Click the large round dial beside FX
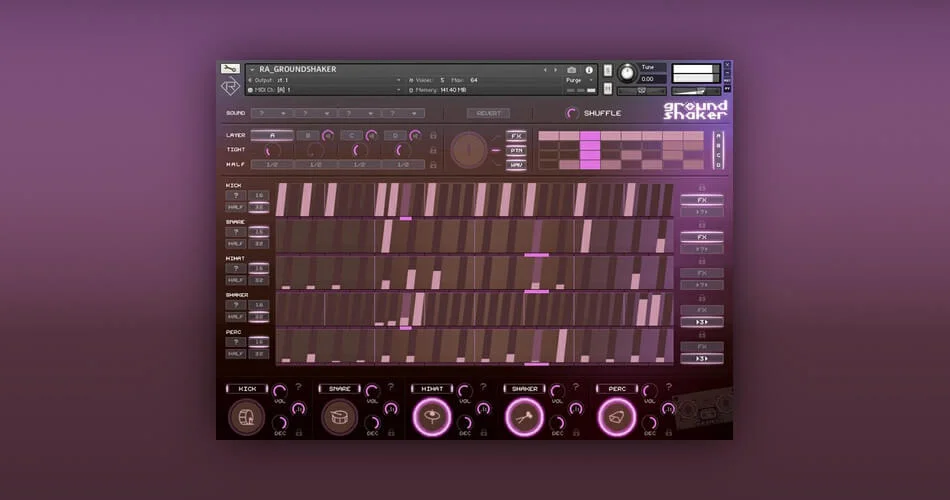 [468, 150]
